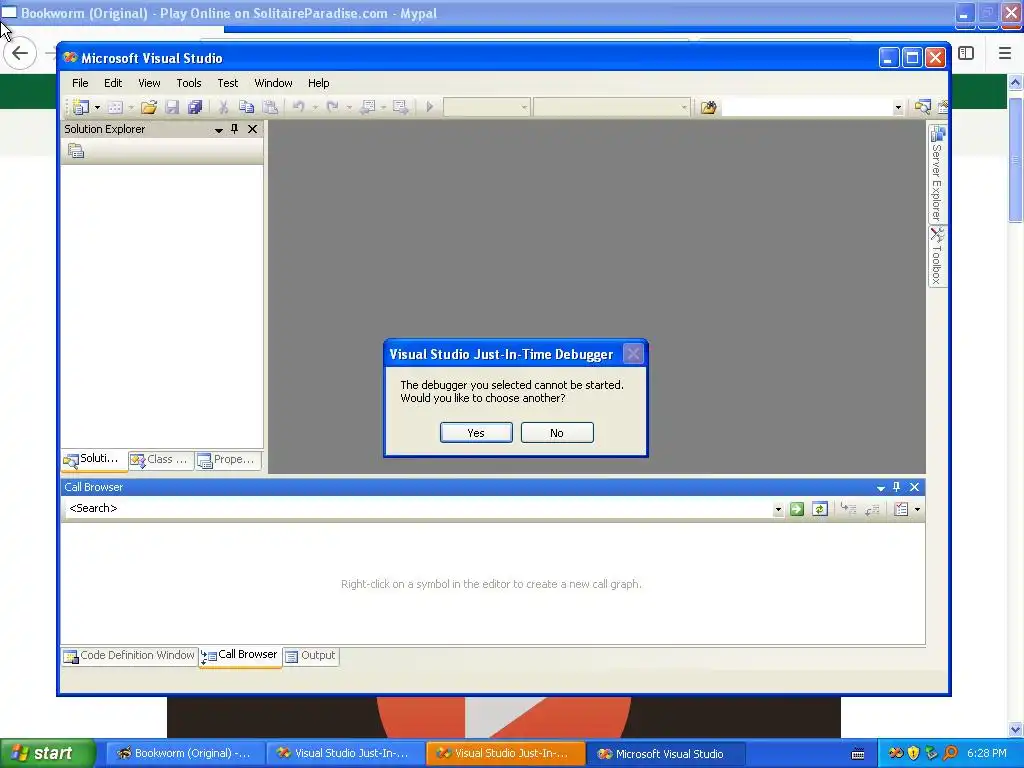Click the Properties icon in the Solution Explorer toolbar
Screen dimensions: 1024x768
coord(76,151)
